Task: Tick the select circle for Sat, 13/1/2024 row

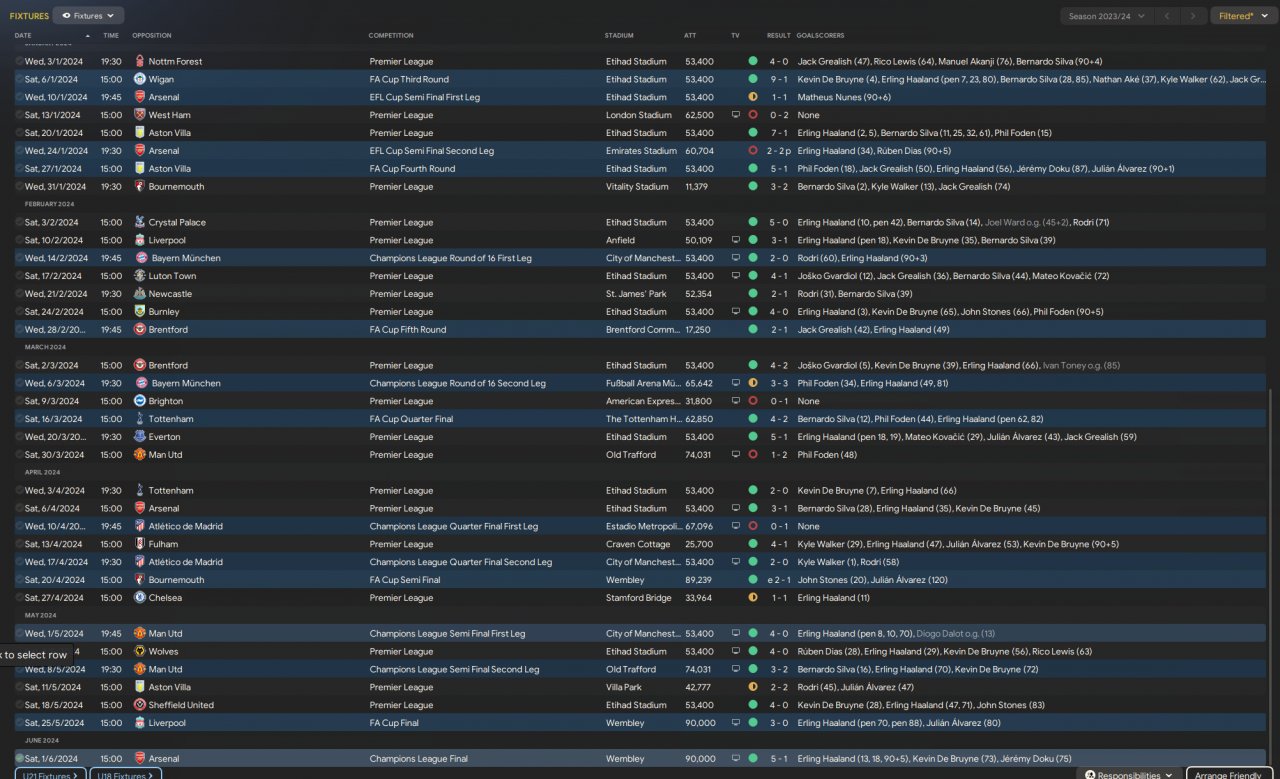Action: [x=19, y=115]
